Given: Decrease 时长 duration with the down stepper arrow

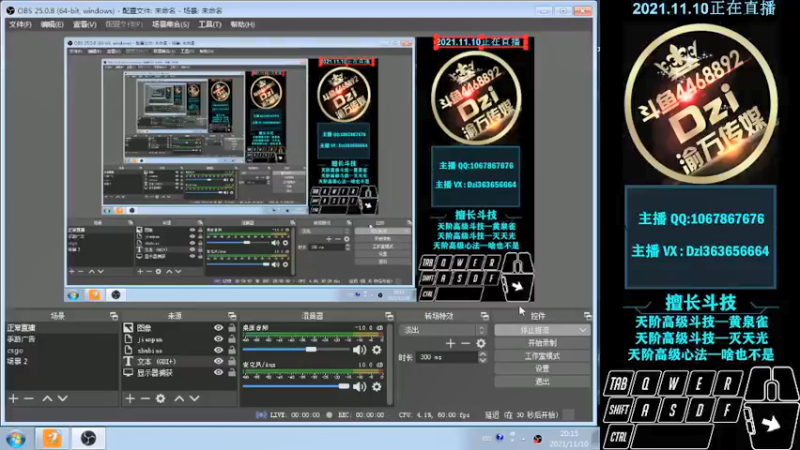Looking at the screenshot, I should point(483,361).
